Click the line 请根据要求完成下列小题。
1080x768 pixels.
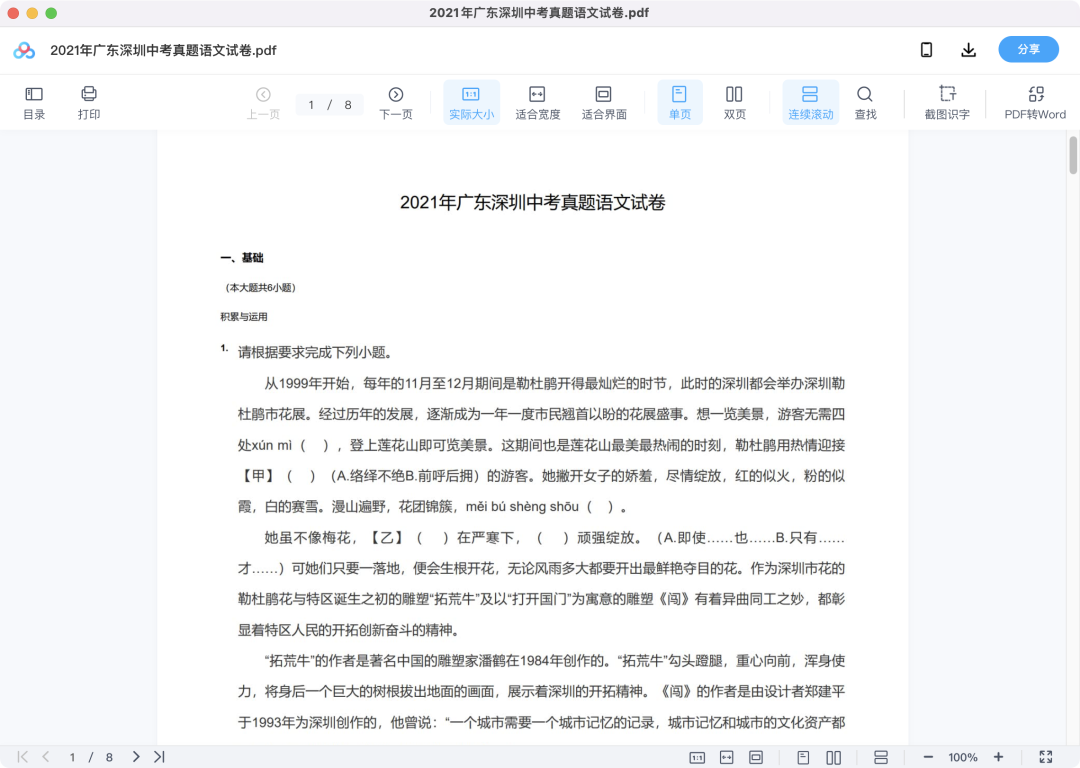[x=315, y=353]
